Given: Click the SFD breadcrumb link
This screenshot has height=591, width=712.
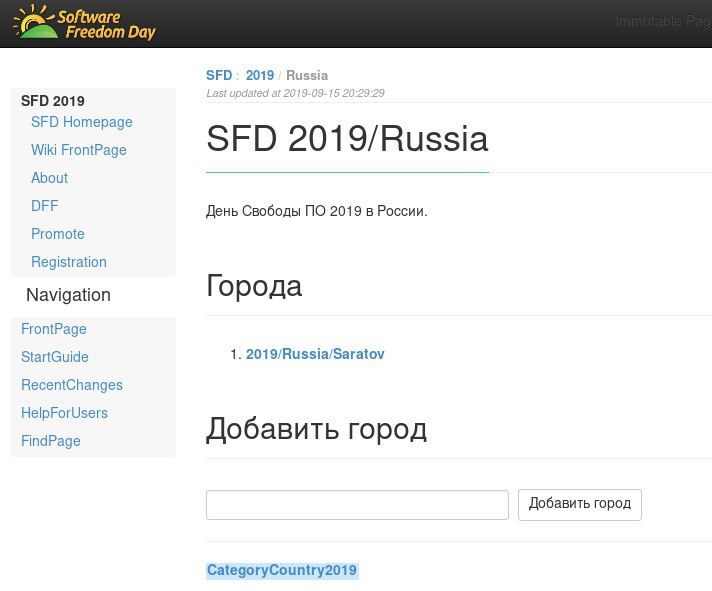Looking at the screenshot, I should (219, 75).
